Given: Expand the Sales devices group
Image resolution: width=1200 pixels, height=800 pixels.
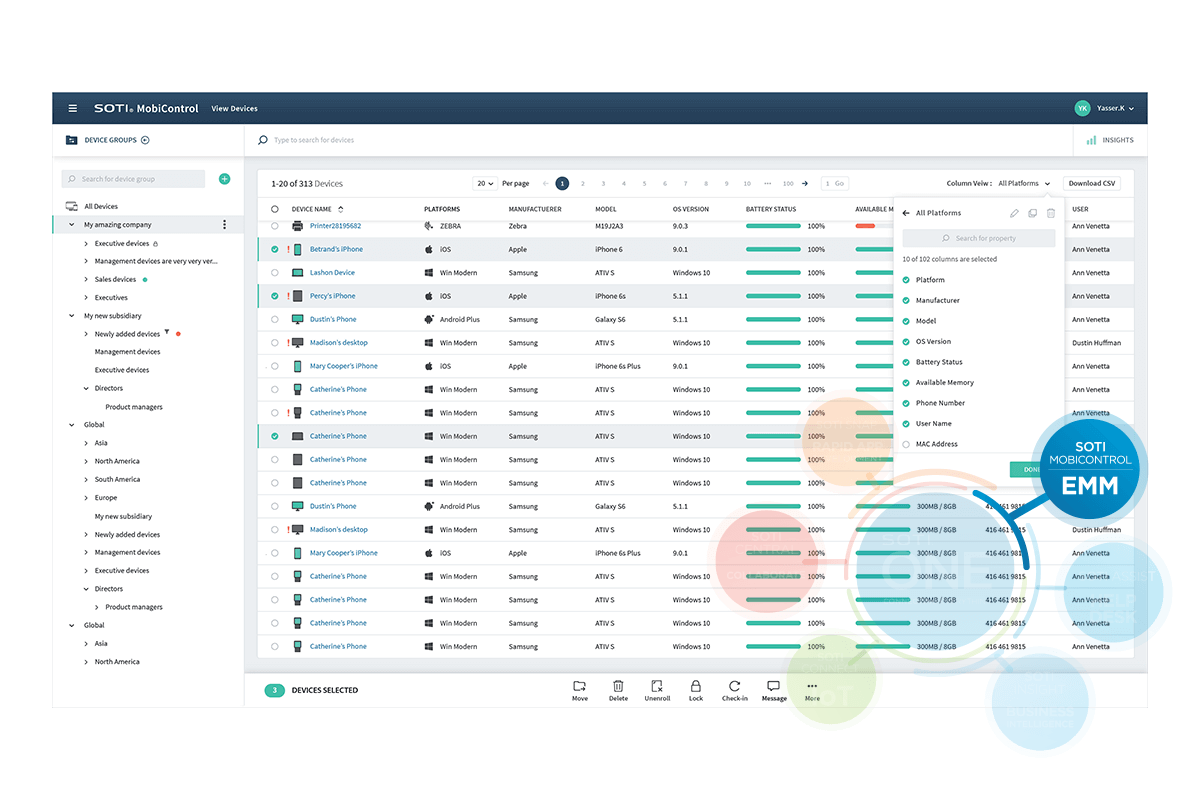Looking at the screenshot, I should (x=86, y=280).
